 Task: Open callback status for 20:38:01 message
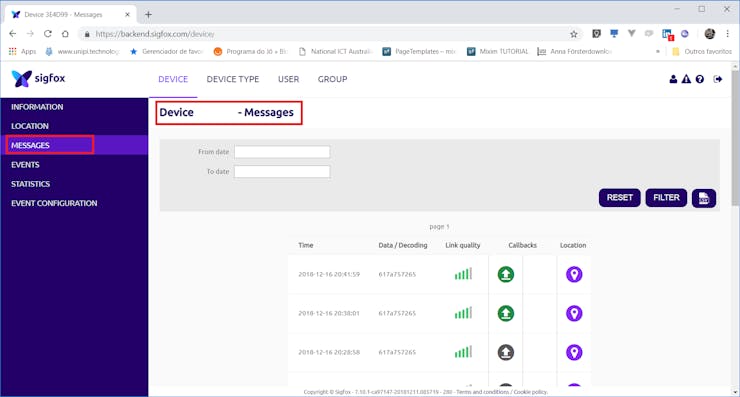coord(506,313)
